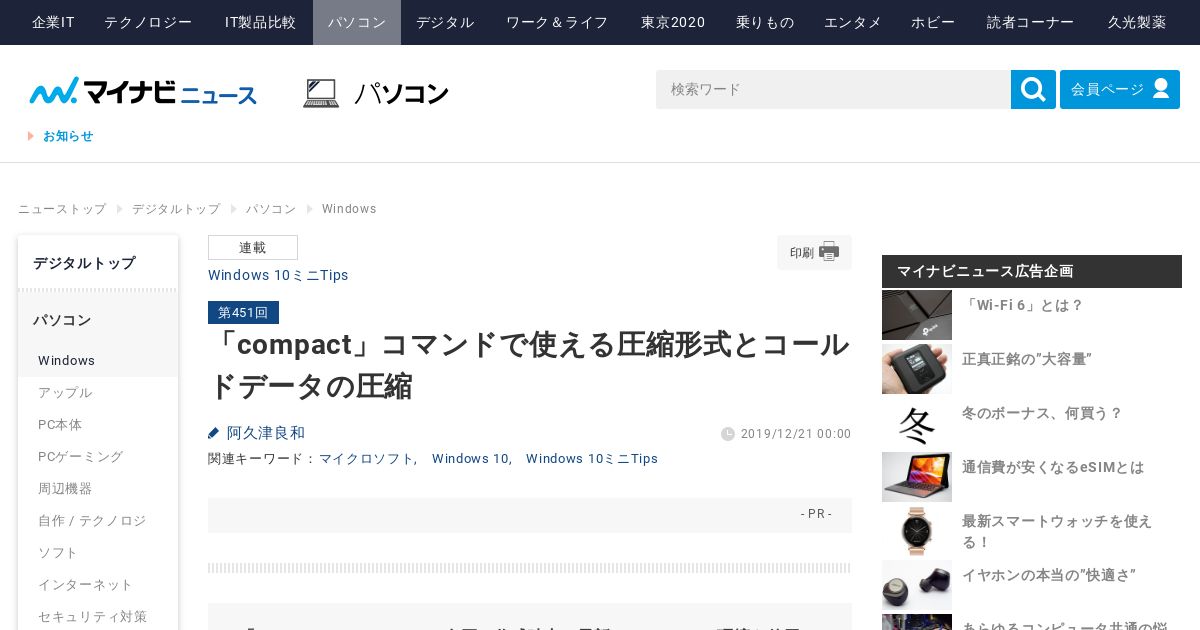Click the tablet eSIM thumbnail
Viewport: 1200px width, 630px height.
917,477
